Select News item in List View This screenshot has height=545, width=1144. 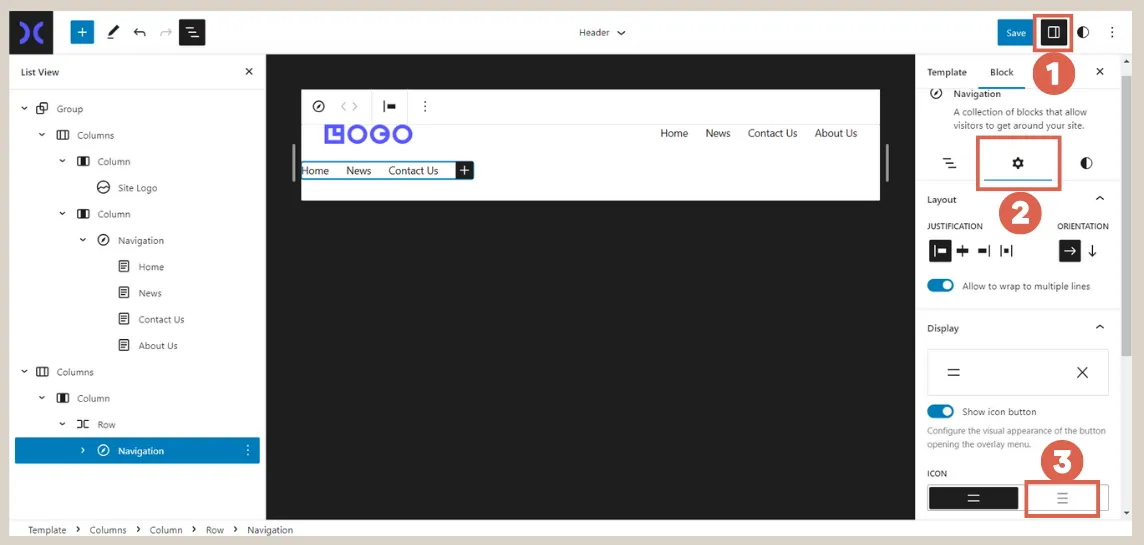tap(150, 293)
